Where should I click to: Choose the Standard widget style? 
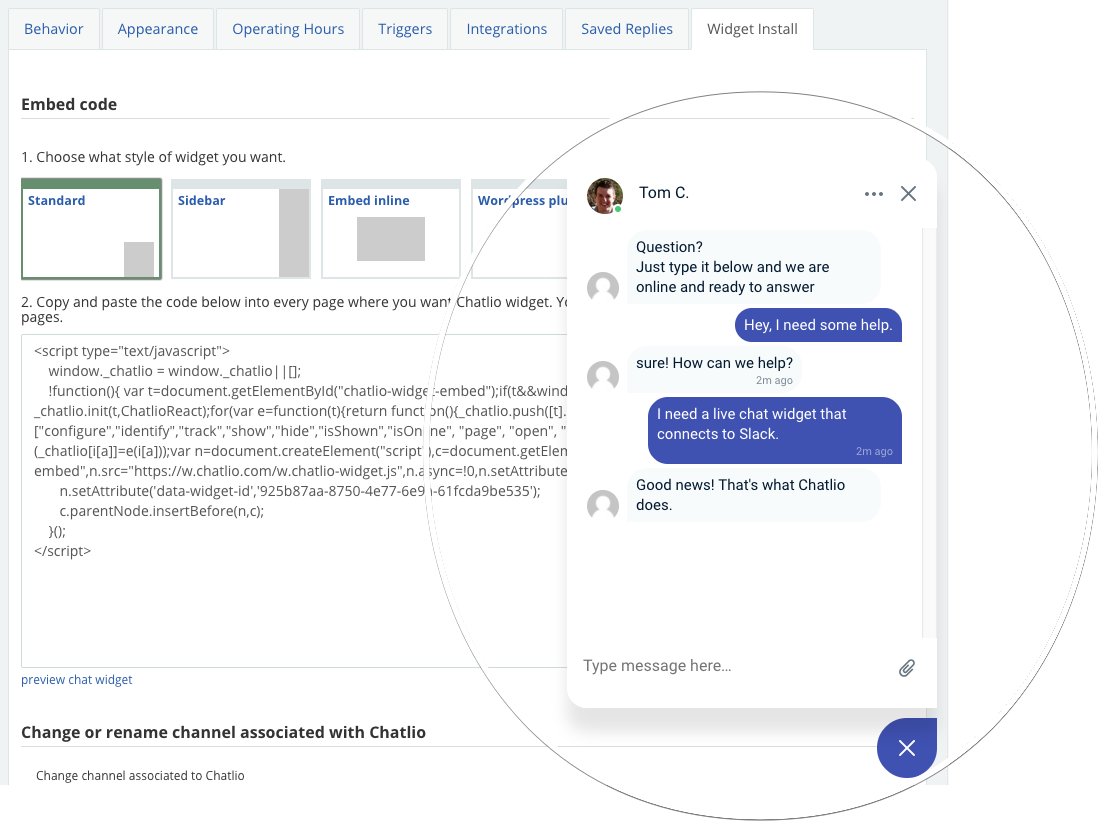(x=91, y=229)
